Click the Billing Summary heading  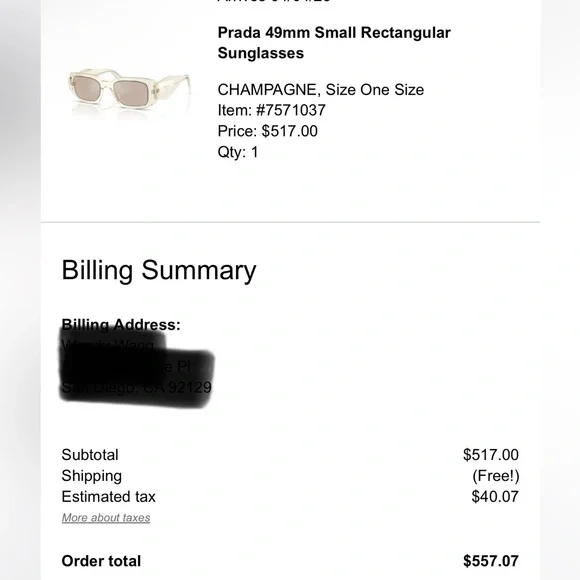[x=159, y=270]
